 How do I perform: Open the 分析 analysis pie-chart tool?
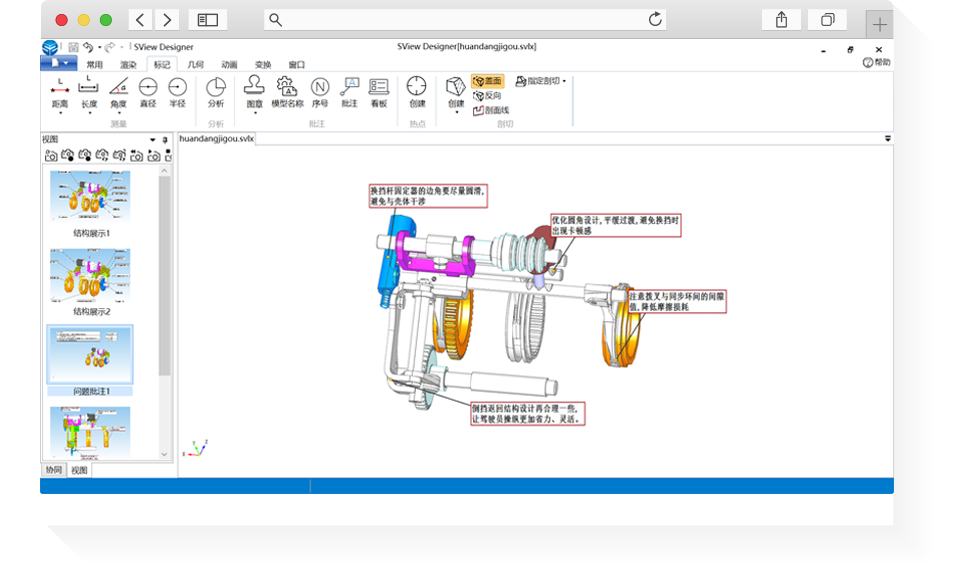point(216,92)
